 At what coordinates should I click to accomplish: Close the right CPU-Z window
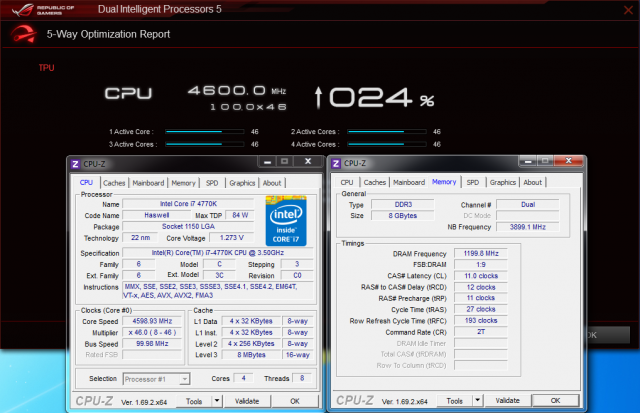569,161
